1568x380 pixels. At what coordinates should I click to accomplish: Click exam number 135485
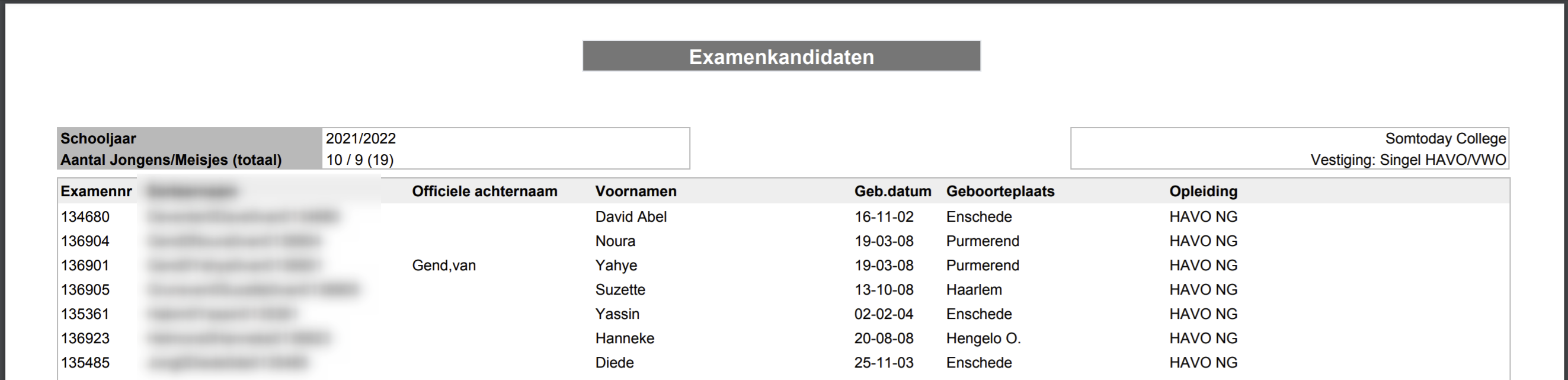coord(85,363)
